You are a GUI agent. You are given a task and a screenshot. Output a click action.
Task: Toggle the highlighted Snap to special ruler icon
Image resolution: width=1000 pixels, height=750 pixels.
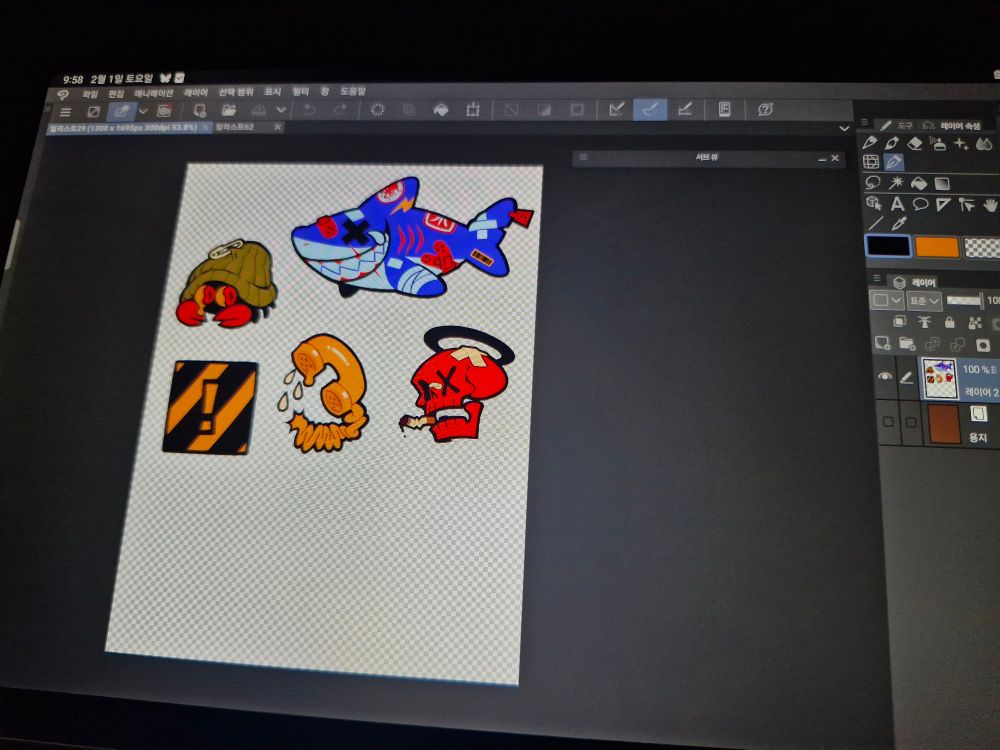(x=650, y=109)
